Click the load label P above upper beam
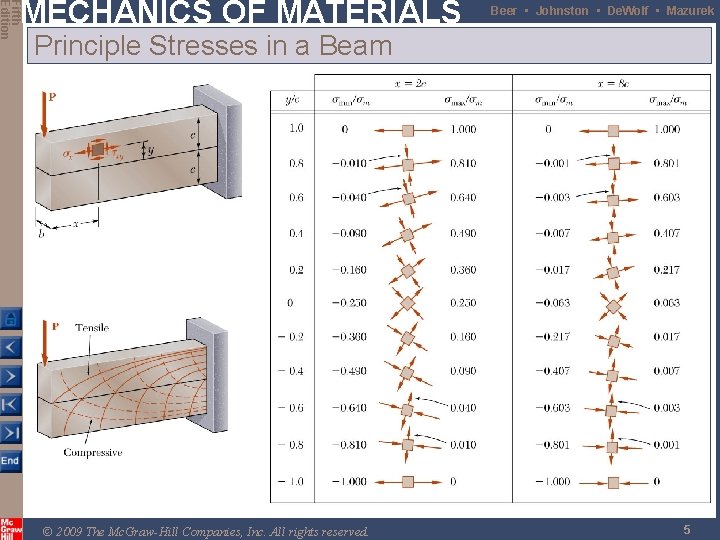 click(x=52, y=97)
